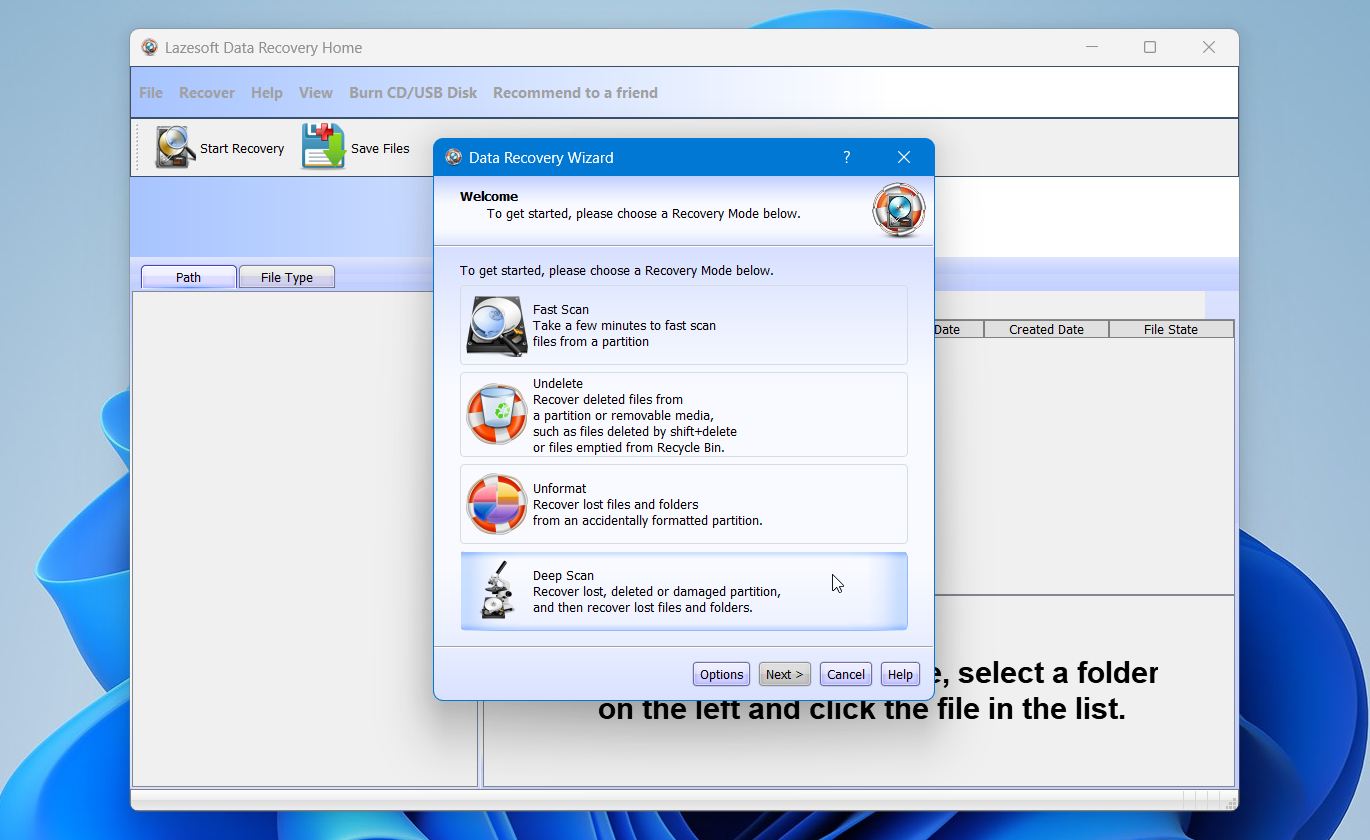
Task: Select the Unformat partition icon
Action: tap(494, 504)
